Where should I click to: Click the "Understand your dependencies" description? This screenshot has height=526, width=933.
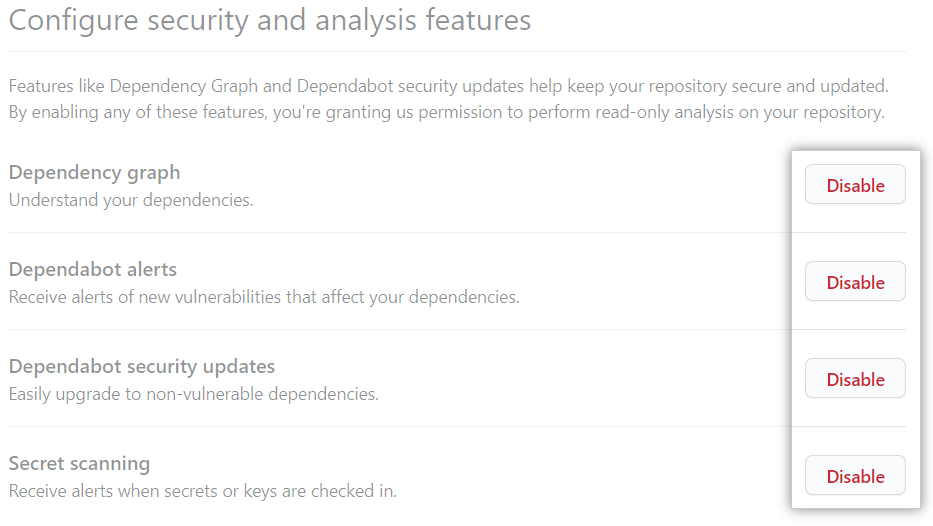(x=131, y=200)
